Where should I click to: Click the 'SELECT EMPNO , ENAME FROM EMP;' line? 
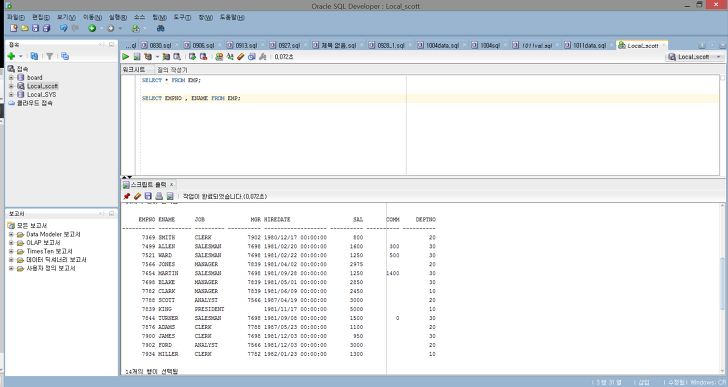pyautogui.click(x=191, y=98)
